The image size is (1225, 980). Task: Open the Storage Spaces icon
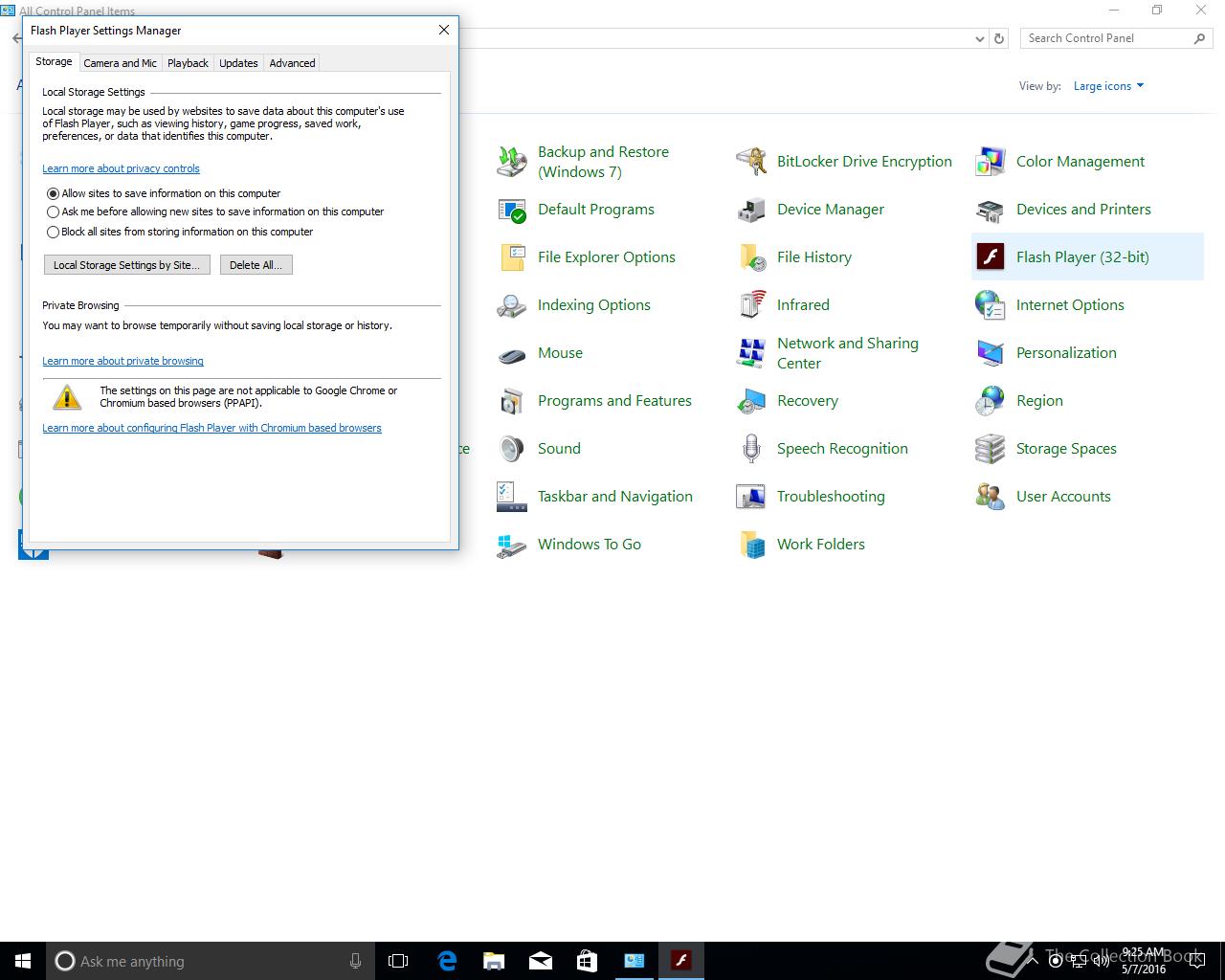(x=991, y=449)
